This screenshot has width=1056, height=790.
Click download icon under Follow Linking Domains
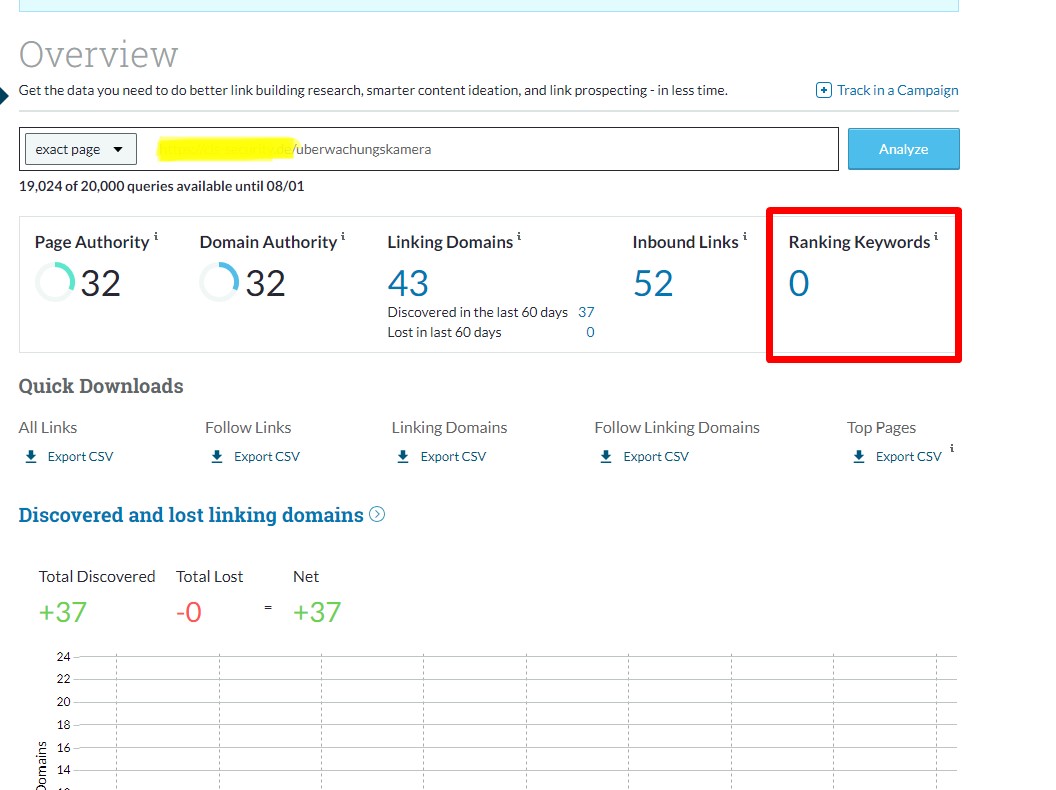(606, 457)
